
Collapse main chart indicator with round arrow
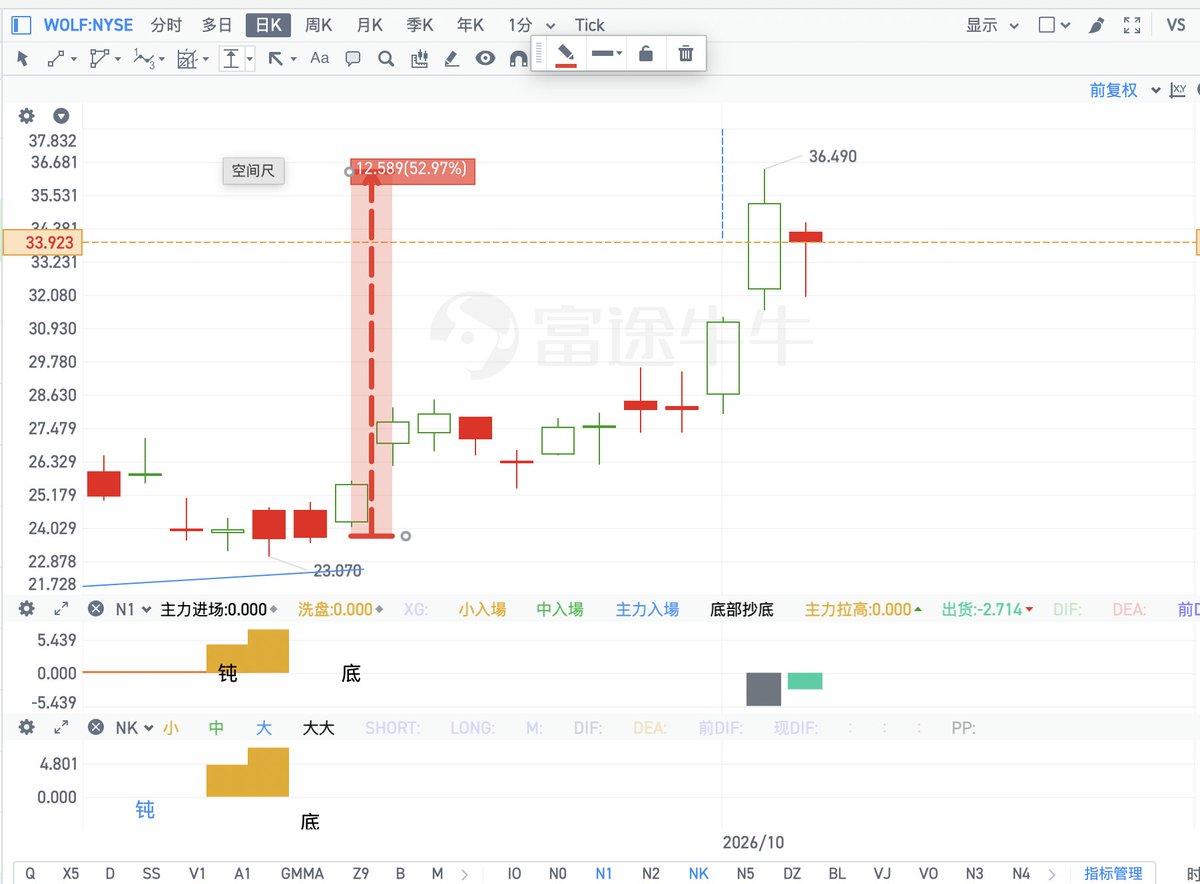coord(61,116)
